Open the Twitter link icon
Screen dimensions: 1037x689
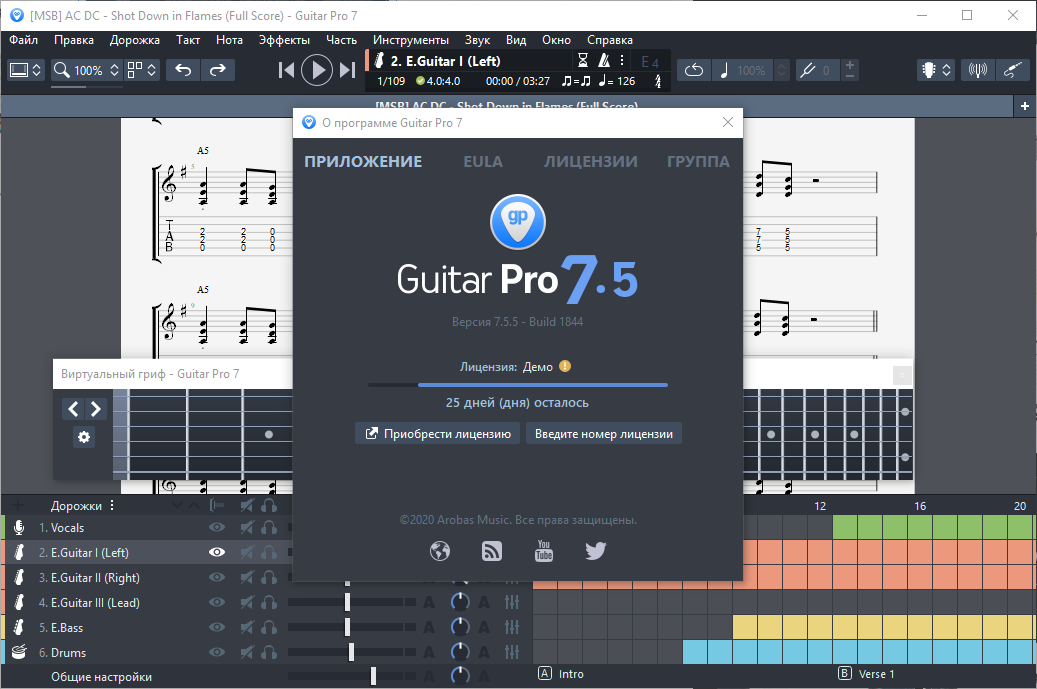(596, 550)
